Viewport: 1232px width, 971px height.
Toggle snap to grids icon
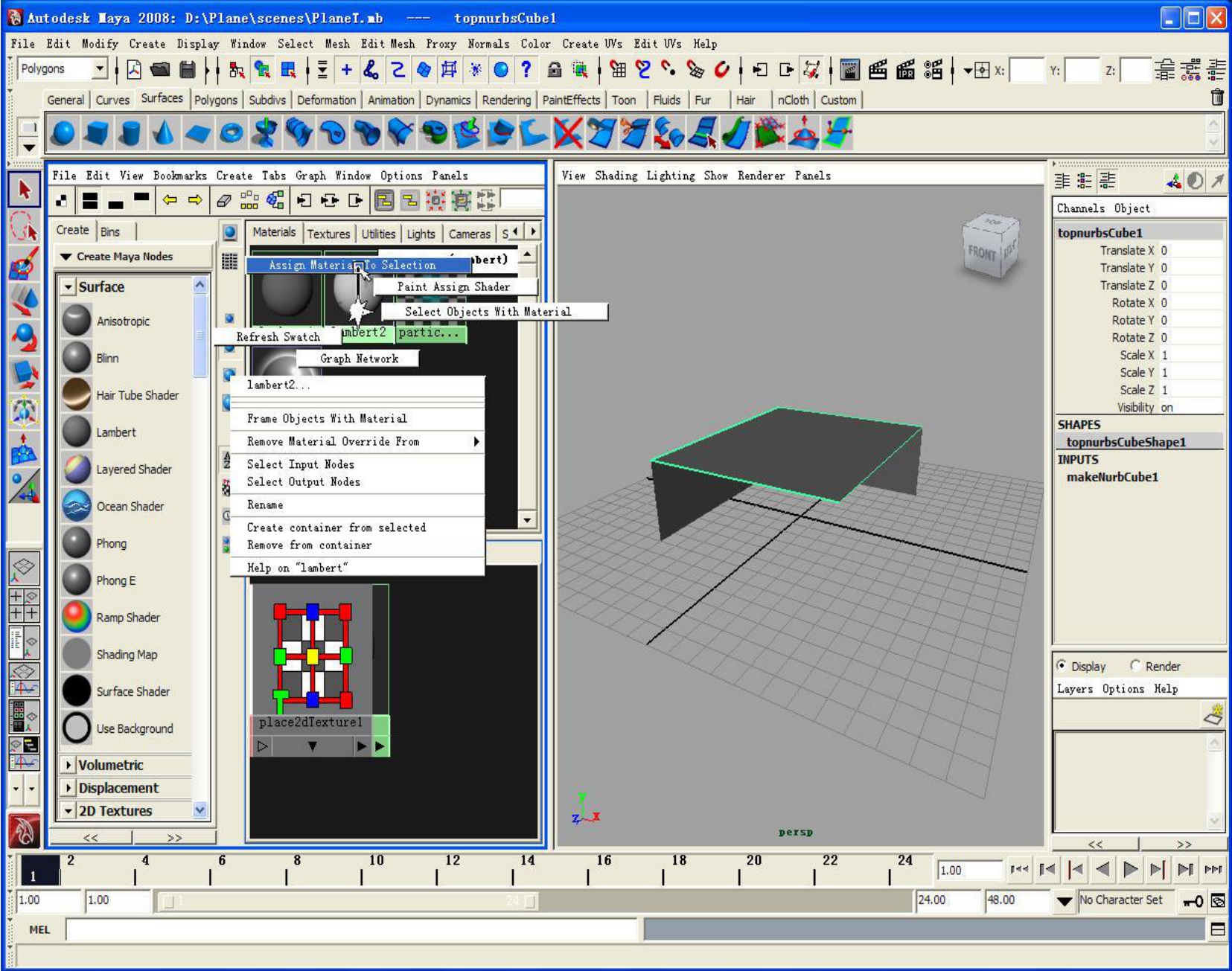click(618, 70)
